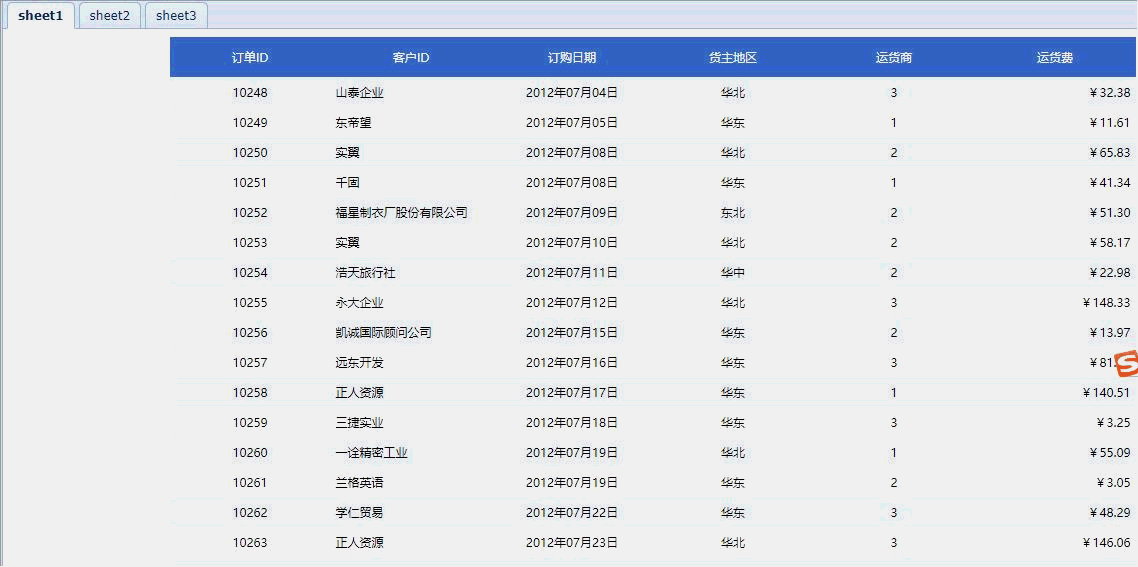Select order ID cell 10255
Viewport: 1138px width, 567px height.
coord(250,303)
